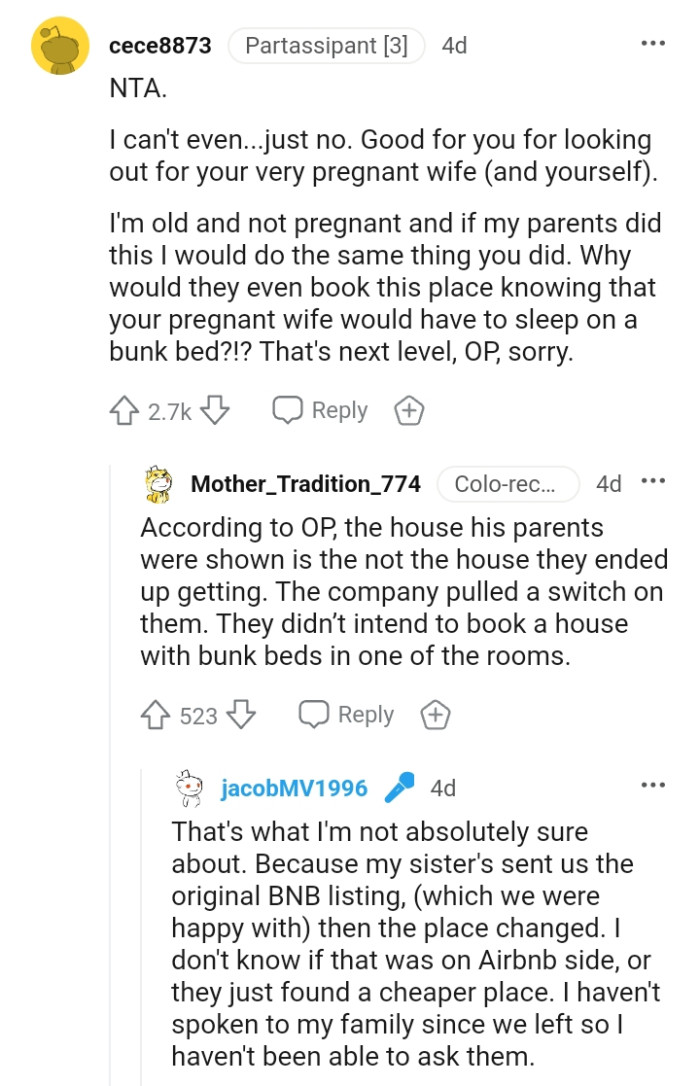
Task: Reply to cece8873's comment
Action: click(x=339, y=410)
